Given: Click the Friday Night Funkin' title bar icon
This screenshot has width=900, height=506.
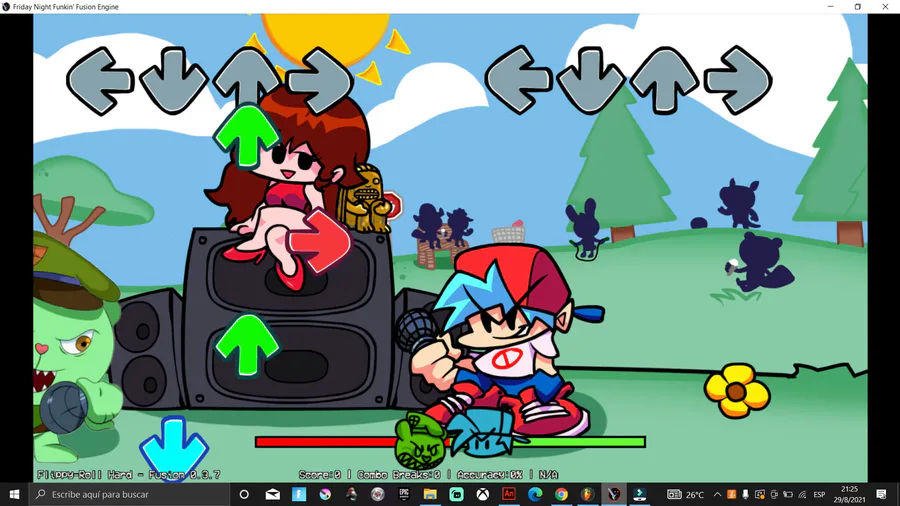Looking at the screenshot, I should [x=6, y=6].
